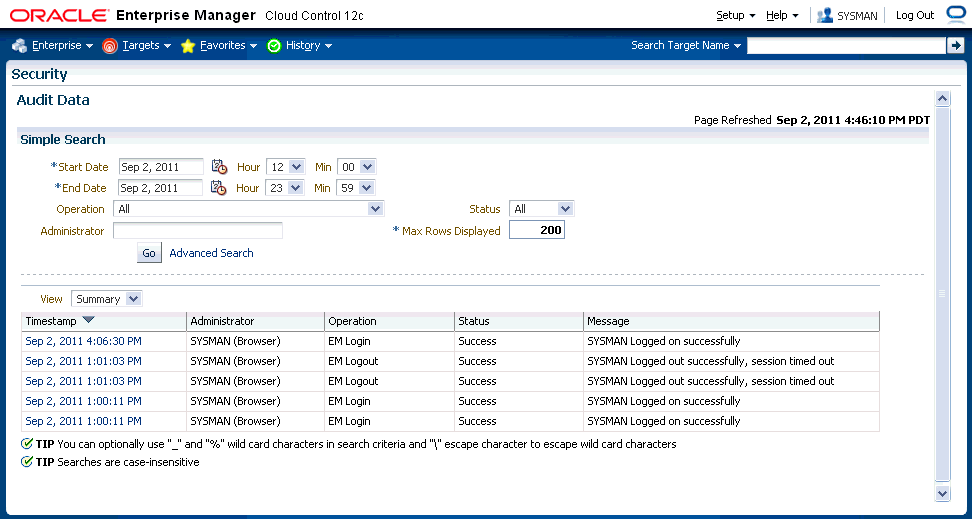Open the View Summary dropdown
Screen dimensions: 972x519
point(107,299)
